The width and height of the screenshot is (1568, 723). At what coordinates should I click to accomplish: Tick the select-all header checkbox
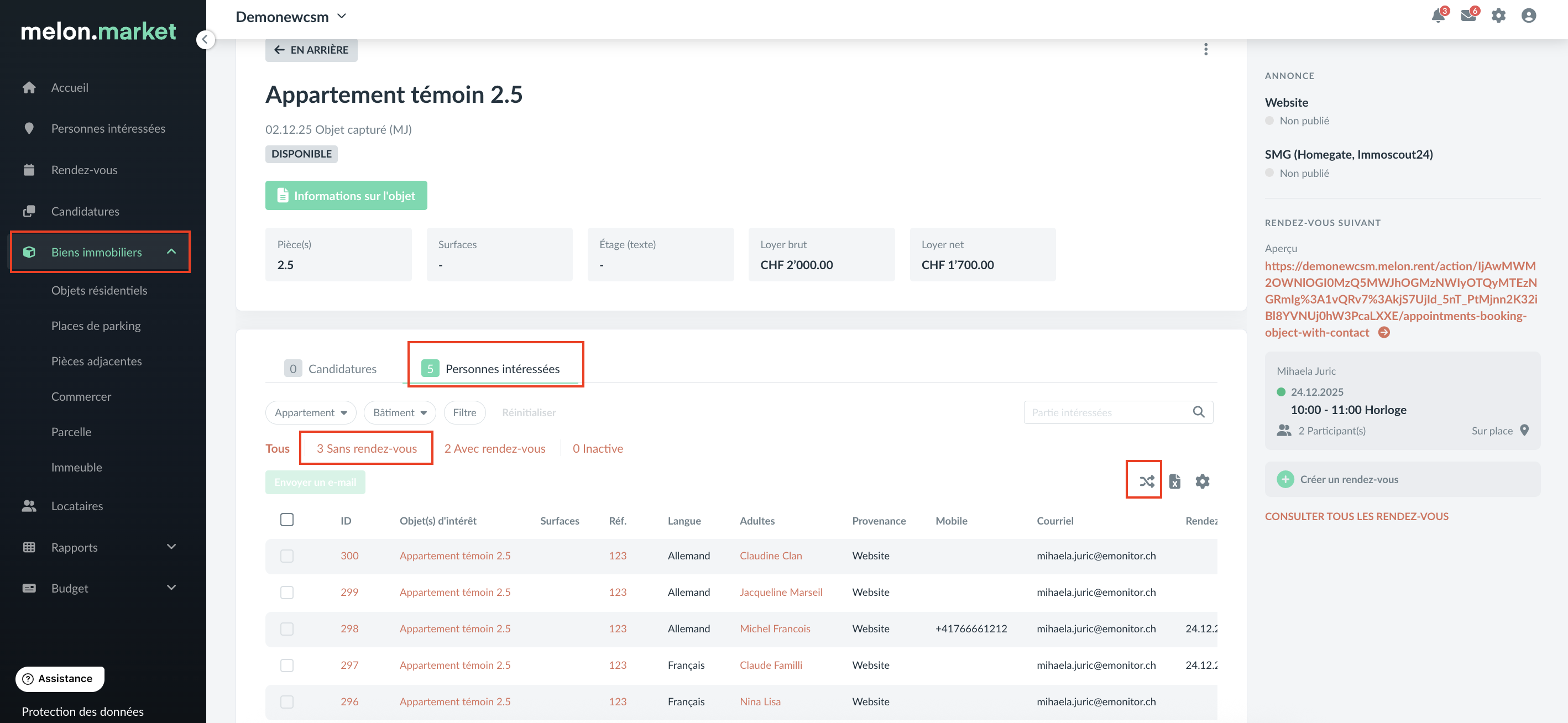point(287,520)
